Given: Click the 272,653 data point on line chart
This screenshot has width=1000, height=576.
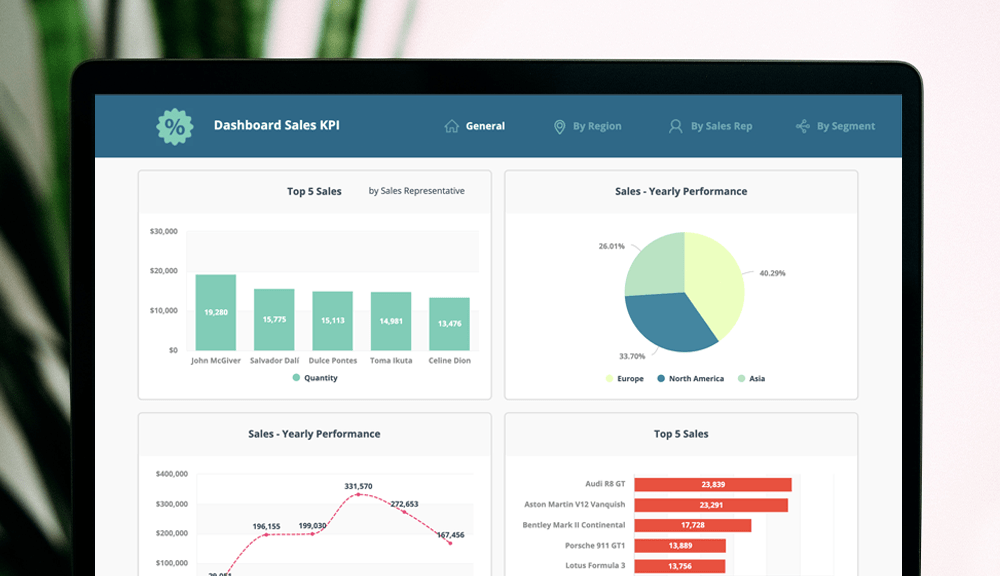Looking at the screenshot, I should point(404,512).
